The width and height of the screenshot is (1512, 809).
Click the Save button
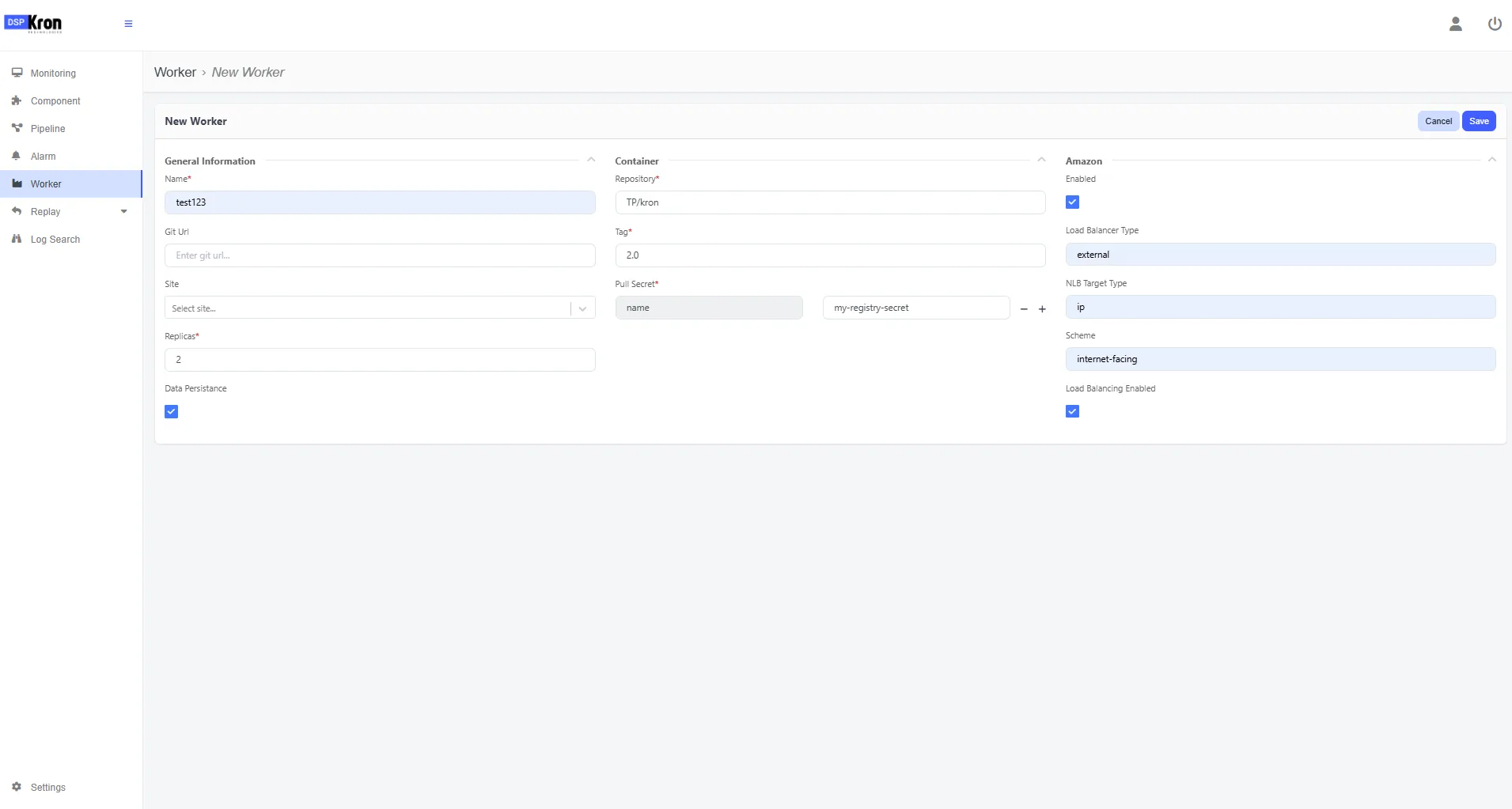[x=1479, y=121]
